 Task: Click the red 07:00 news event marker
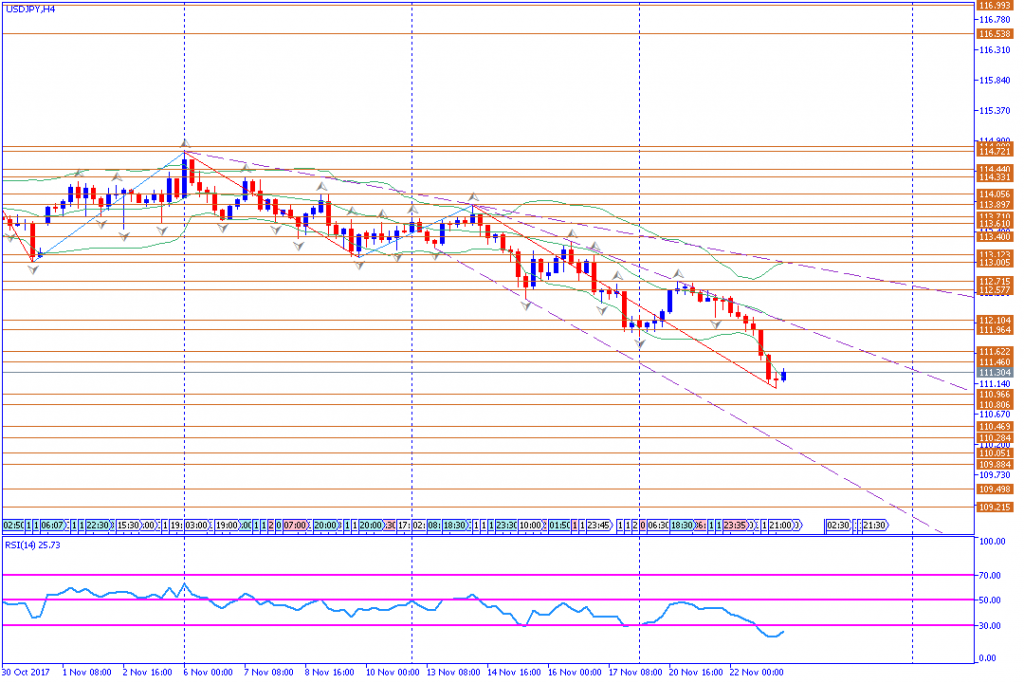[295, 525]
